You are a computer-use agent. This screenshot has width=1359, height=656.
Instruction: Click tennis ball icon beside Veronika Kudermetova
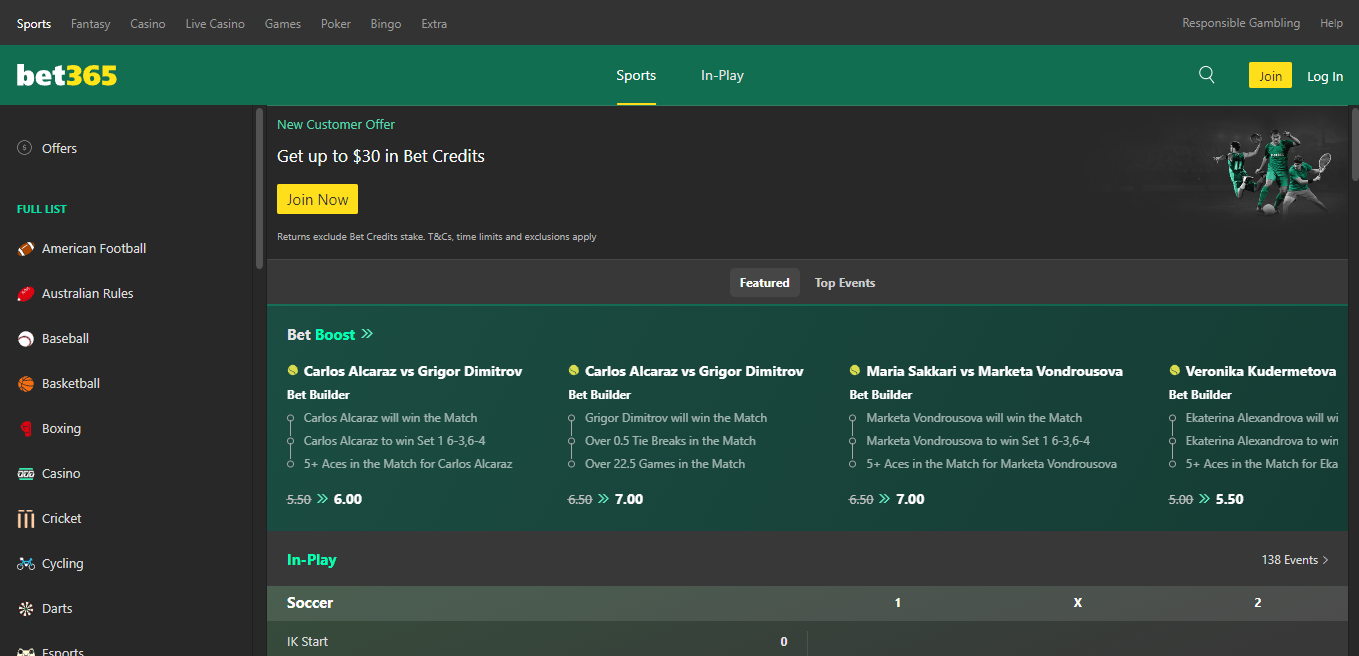[x=1175, y=370]
